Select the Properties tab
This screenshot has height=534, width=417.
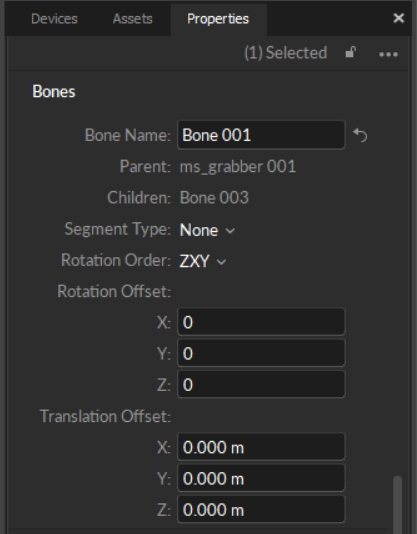(x=218, y=19)
